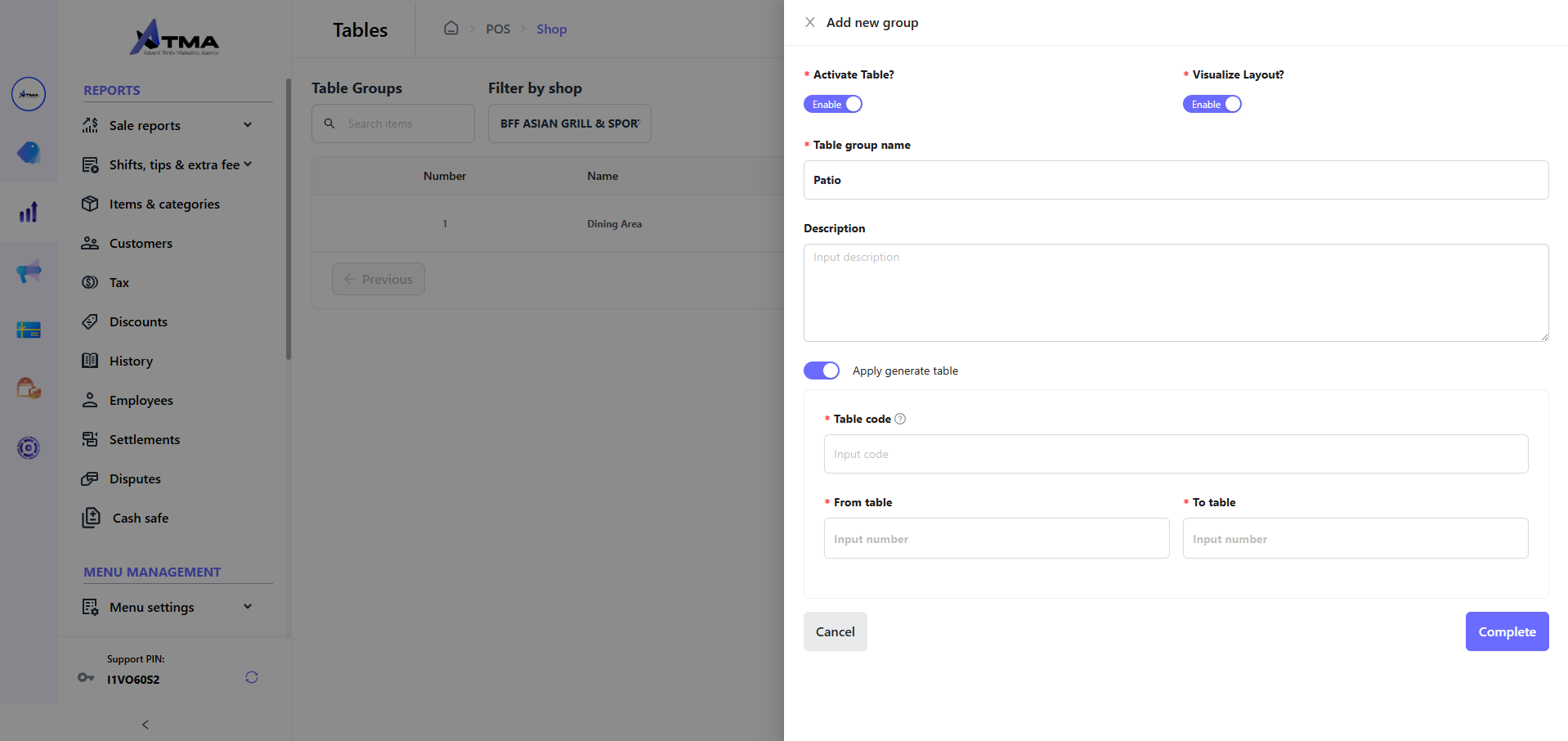This screenshot has width=1568, height=741.
Task: Open the Filter by shop dropdown
Action: click(x=570, y=123)
